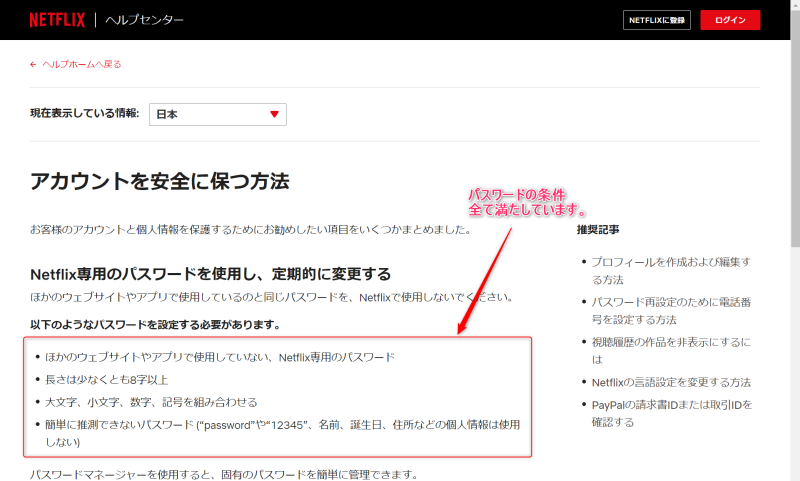Image resolution: width=800 pixels, height=481 pixels.
Task: Click the intro sentence お客様のアカウントと個人情報を保護する
Action: (x=251, y=230)
